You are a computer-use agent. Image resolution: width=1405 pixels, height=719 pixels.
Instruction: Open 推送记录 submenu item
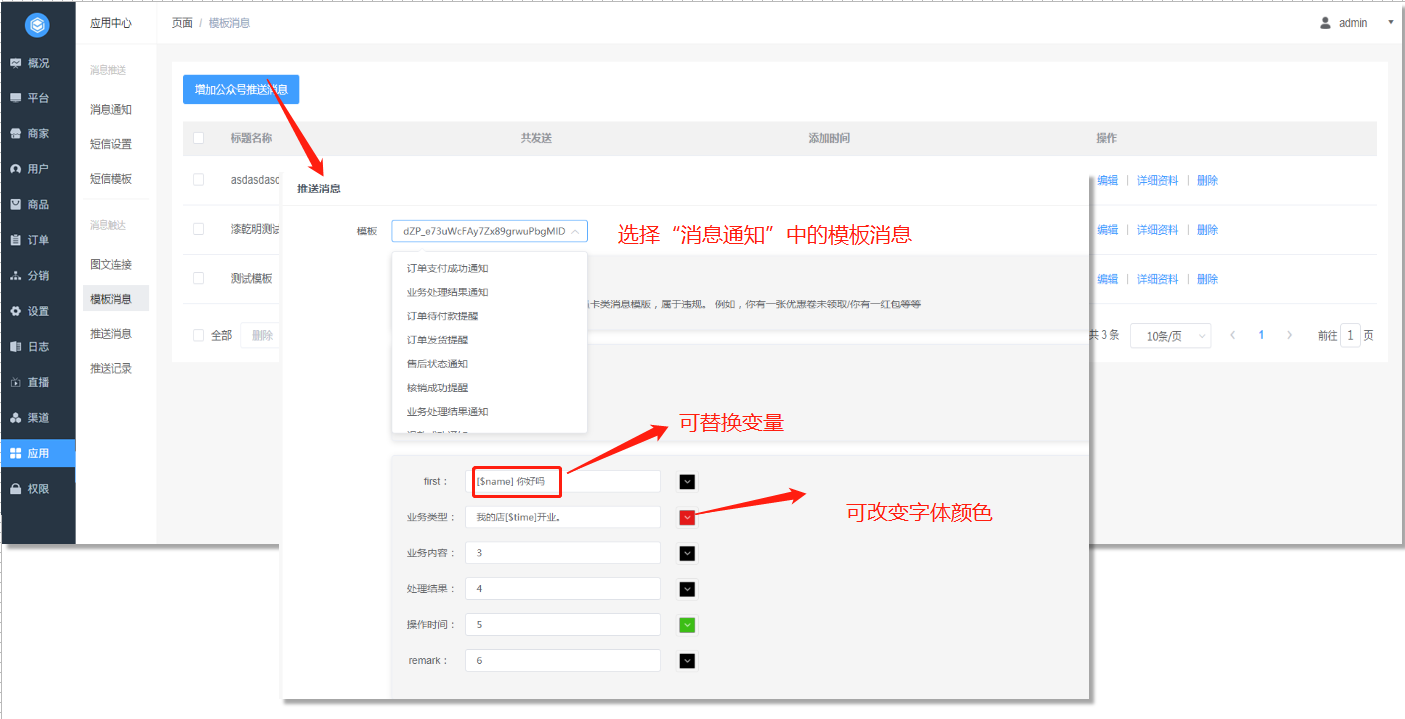tap(111, 368)
